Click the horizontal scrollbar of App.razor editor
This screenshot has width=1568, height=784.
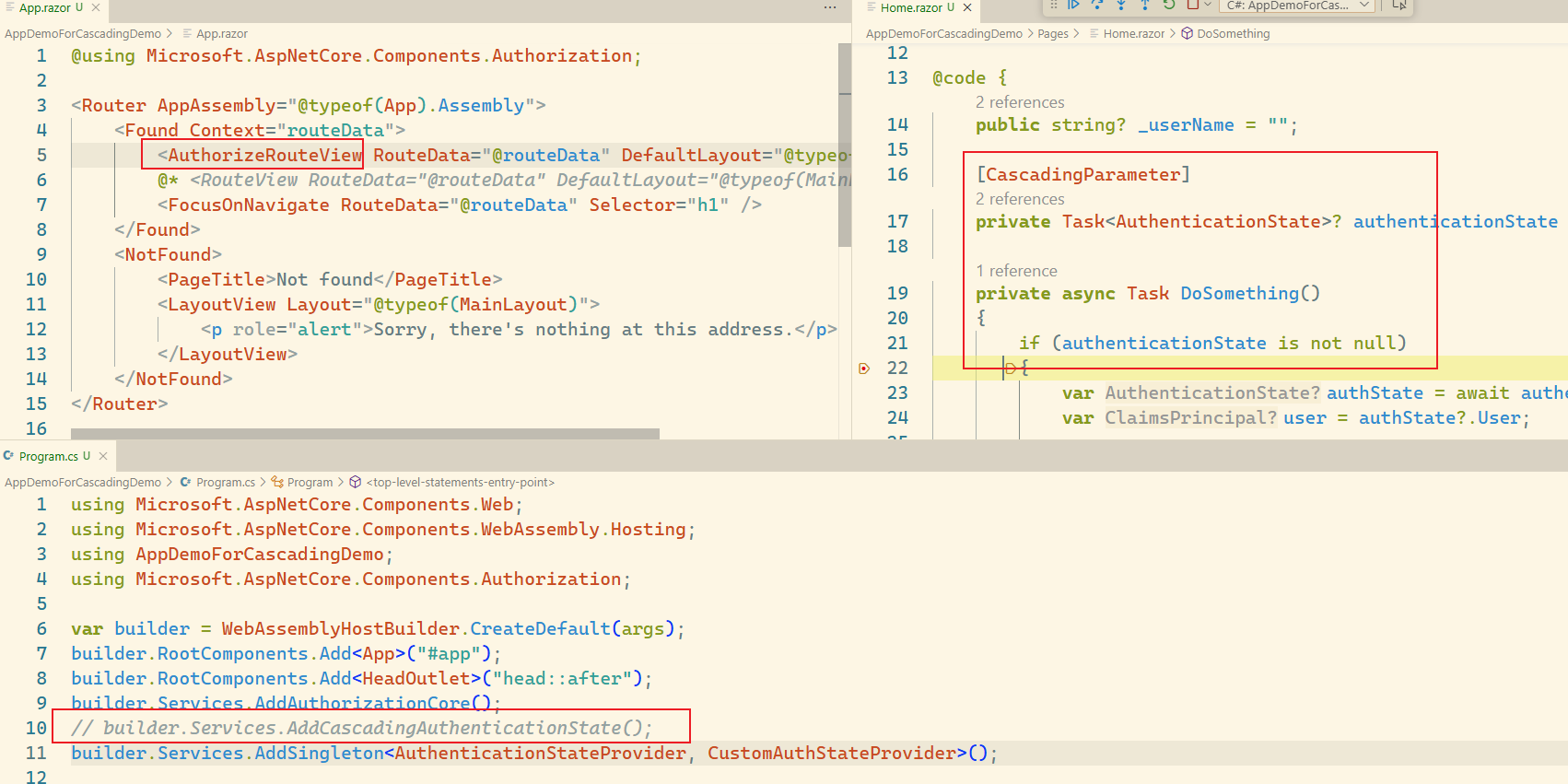pyautogui.click(x=365, y=433)
